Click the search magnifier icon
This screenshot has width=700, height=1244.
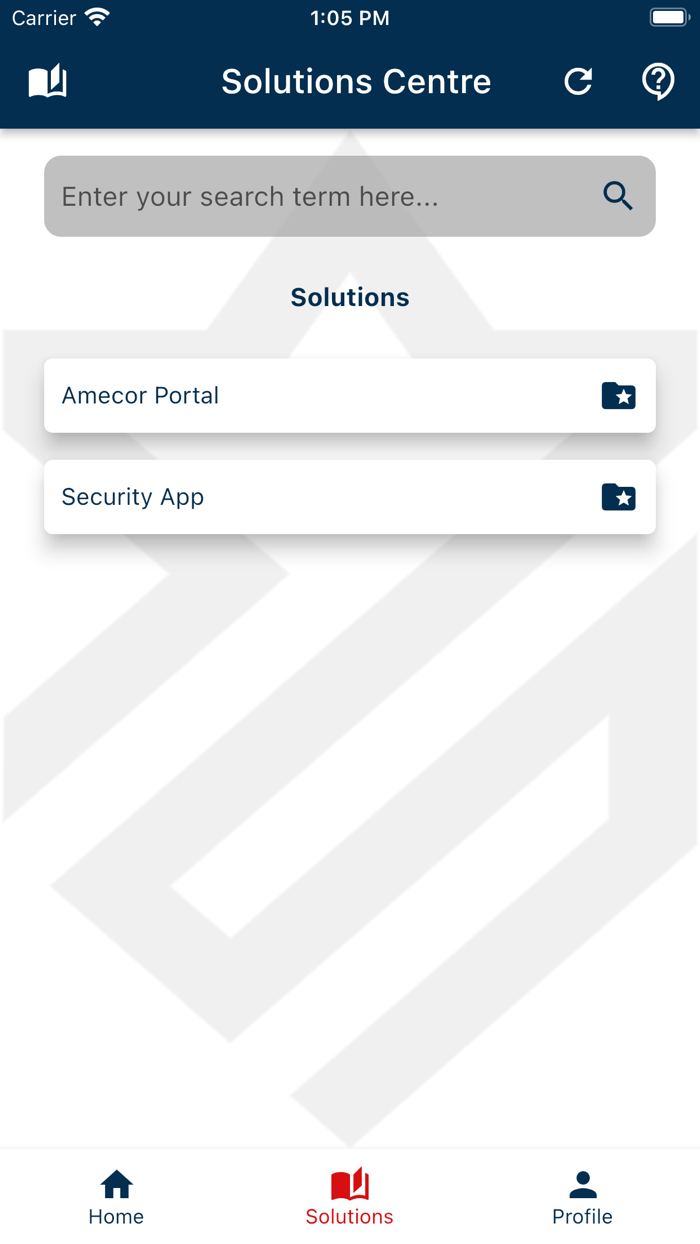pyautogui.click(x=617, y=196)
